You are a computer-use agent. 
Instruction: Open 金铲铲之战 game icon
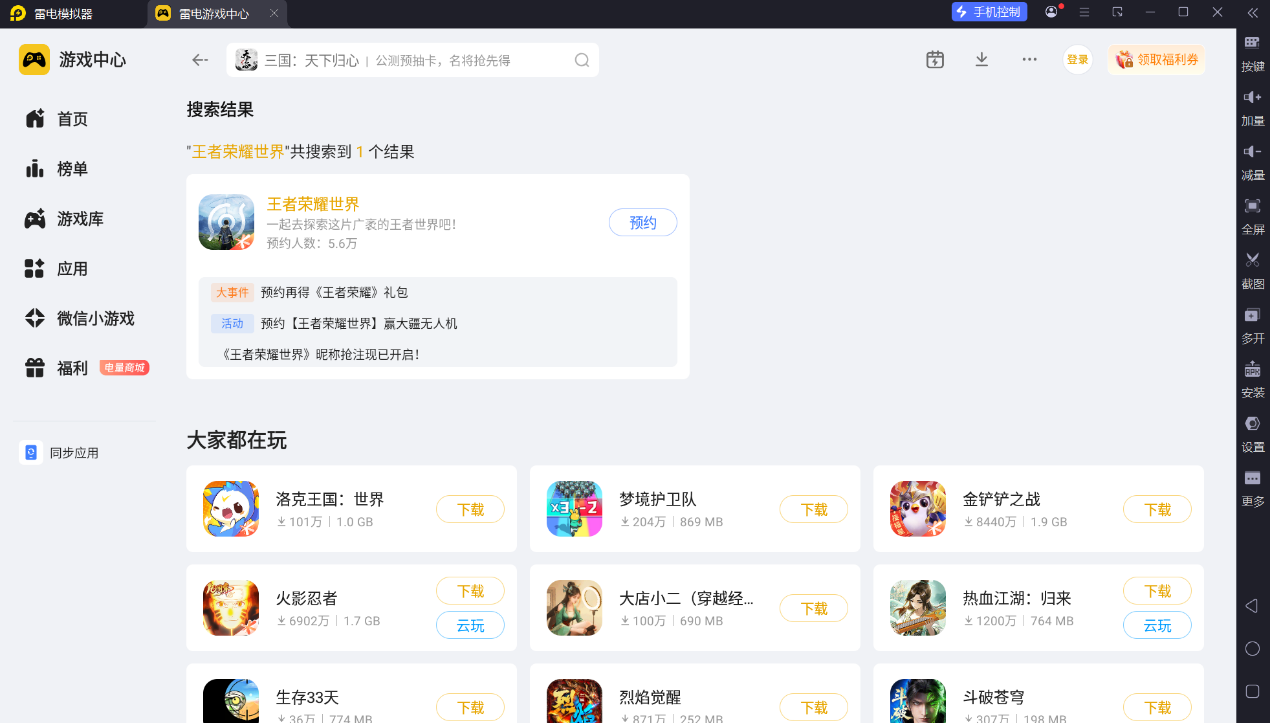918,509
